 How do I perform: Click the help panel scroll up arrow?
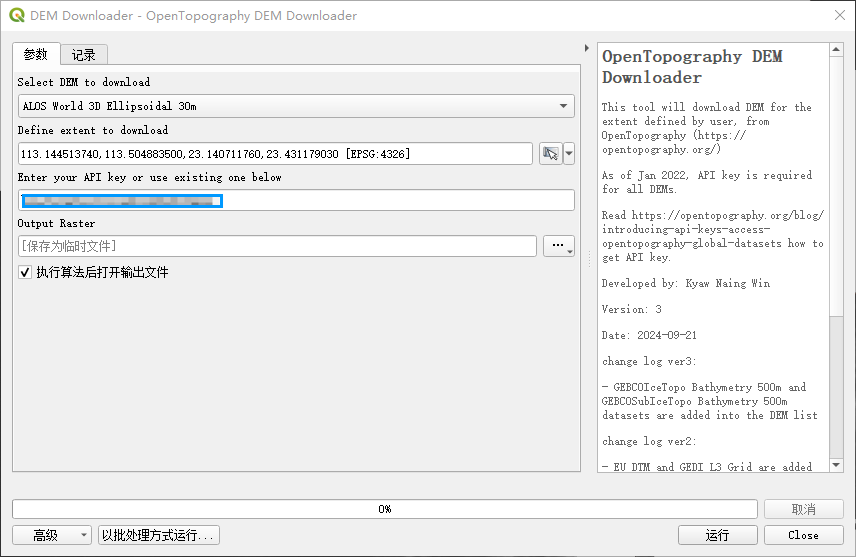pyautogui.click(x=836, y=50)
